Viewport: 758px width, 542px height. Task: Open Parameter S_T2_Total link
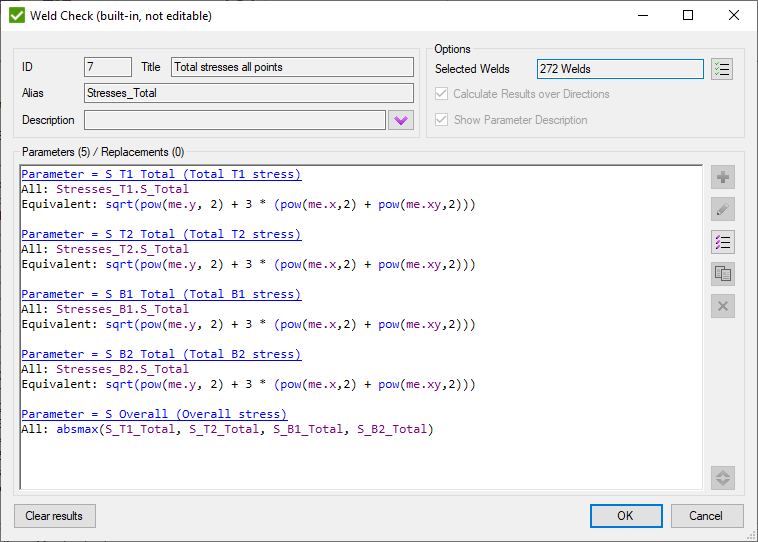point(160,234)
